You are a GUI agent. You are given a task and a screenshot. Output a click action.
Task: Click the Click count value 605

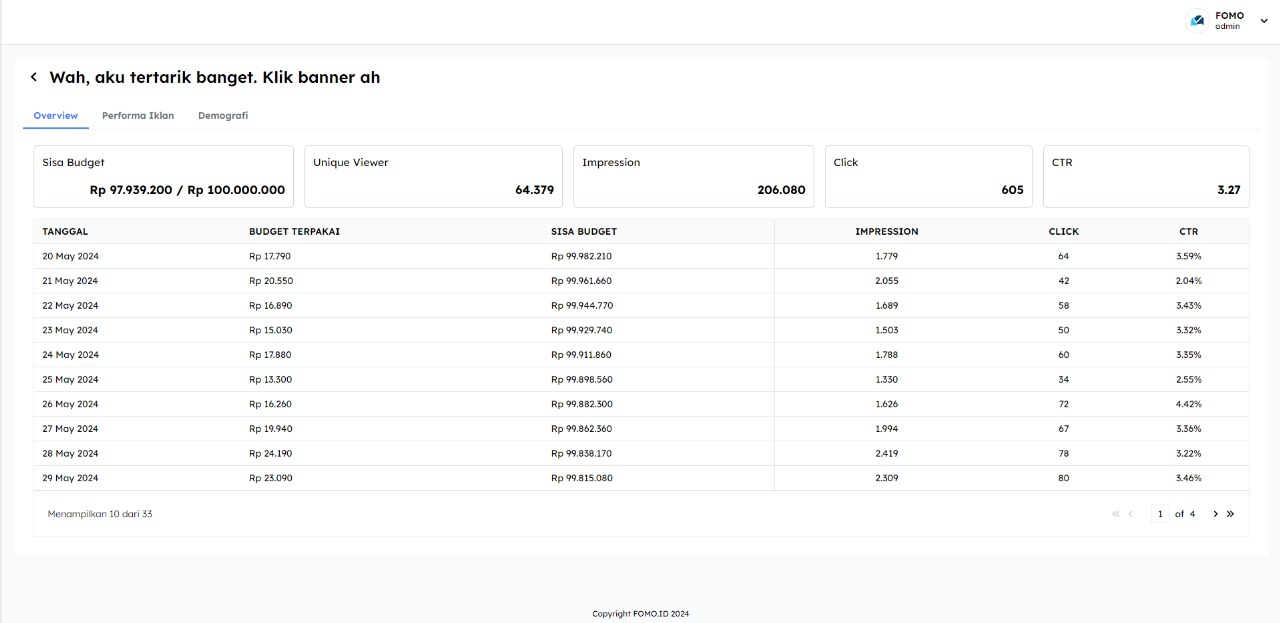pos(1012,190)
